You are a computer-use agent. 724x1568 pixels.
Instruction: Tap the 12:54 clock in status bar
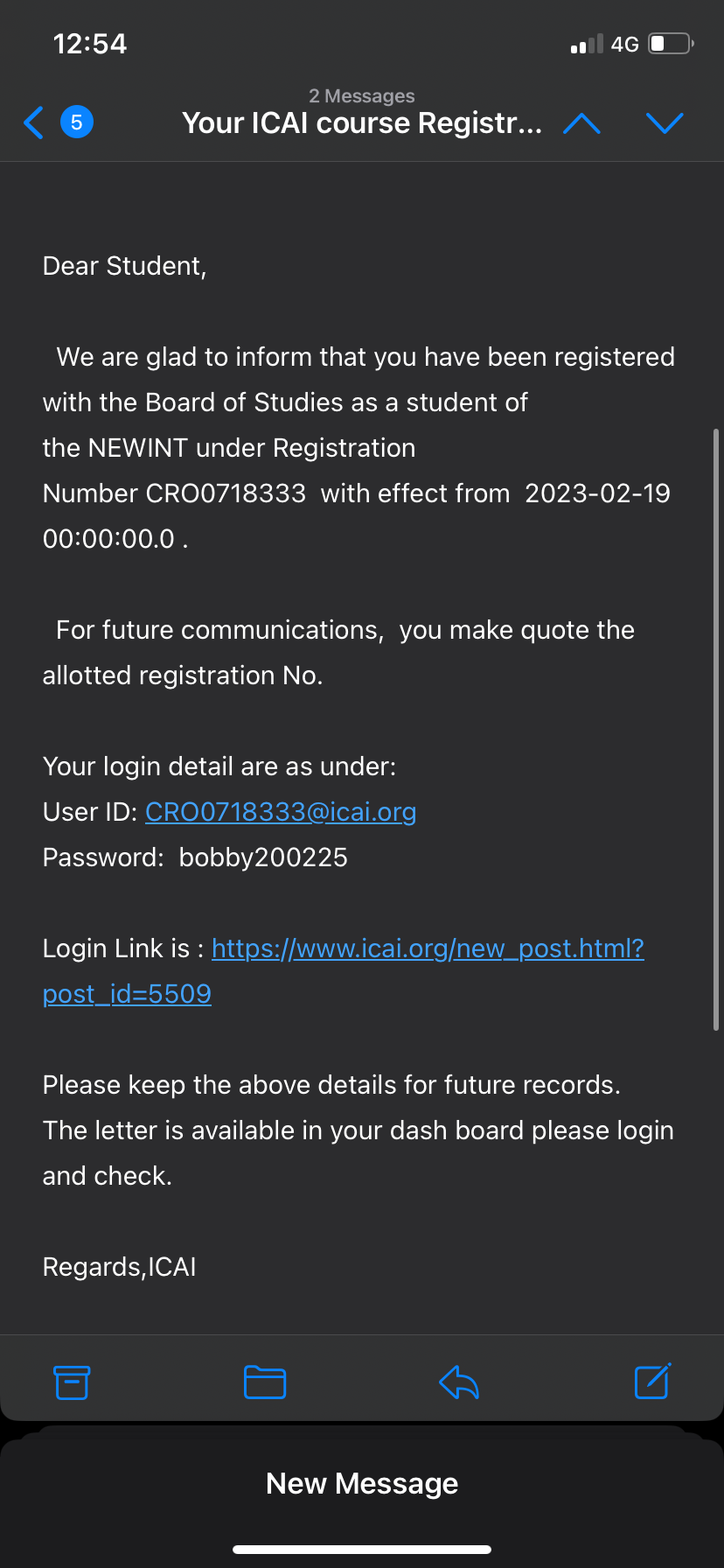point(90,44)
